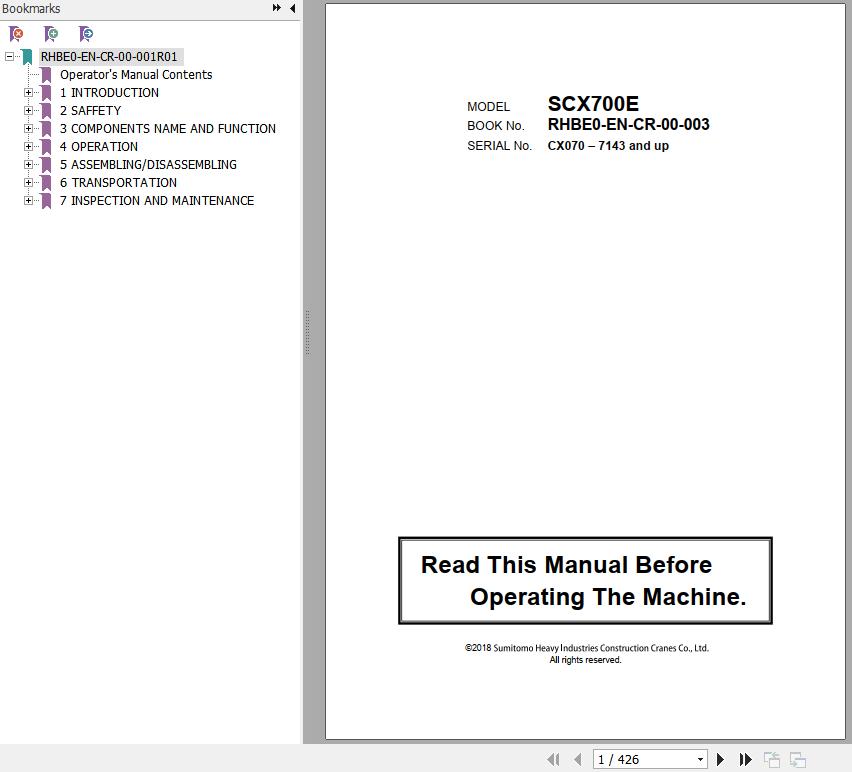Click the SCX700E model text on page
This screenshot has height=772, width=852.
point(593,103)
